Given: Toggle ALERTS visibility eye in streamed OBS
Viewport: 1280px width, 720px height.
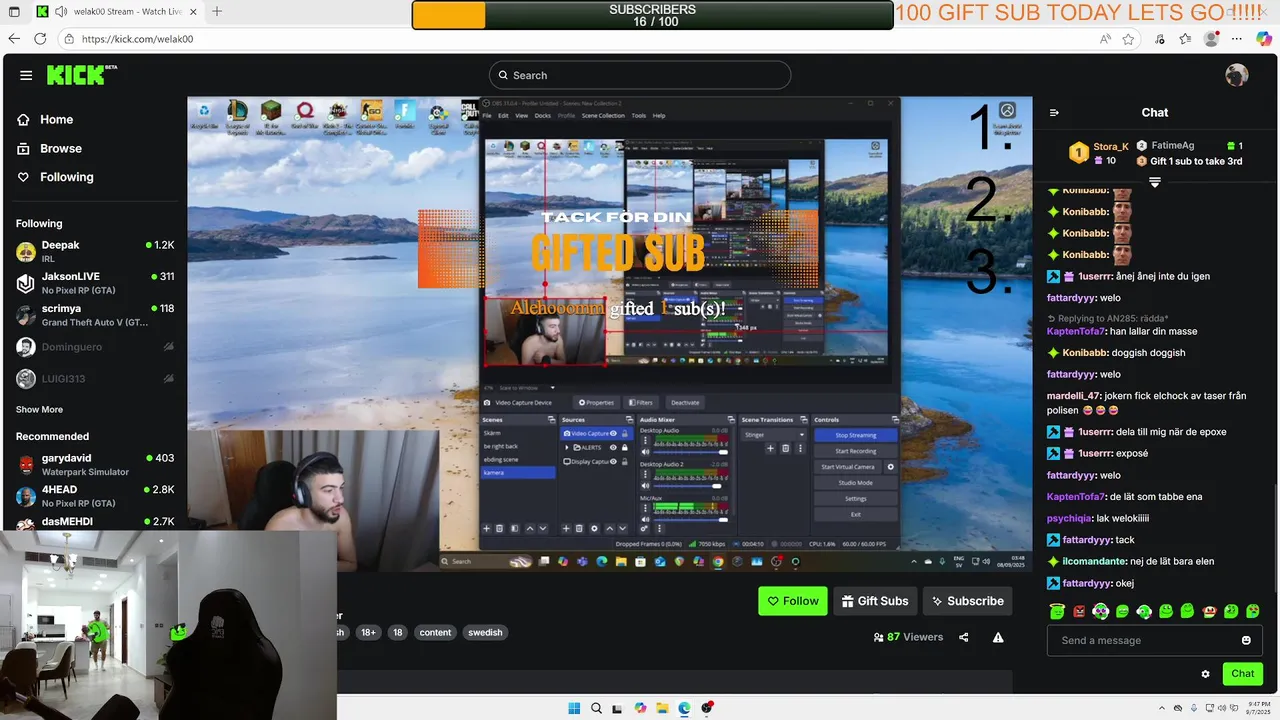Looking at the screenshot, I should coord(614,447).
